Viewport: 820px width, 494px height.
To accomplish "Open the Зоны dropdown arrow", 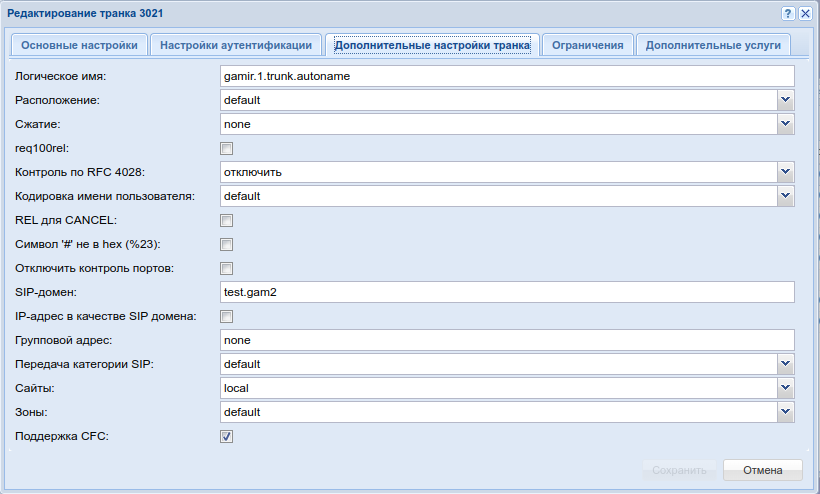I will [785, 412].
